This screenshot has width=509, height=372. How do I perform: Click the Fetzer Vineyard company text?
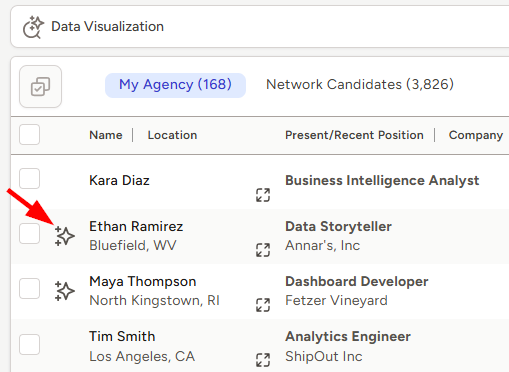[x=336, y=301]
